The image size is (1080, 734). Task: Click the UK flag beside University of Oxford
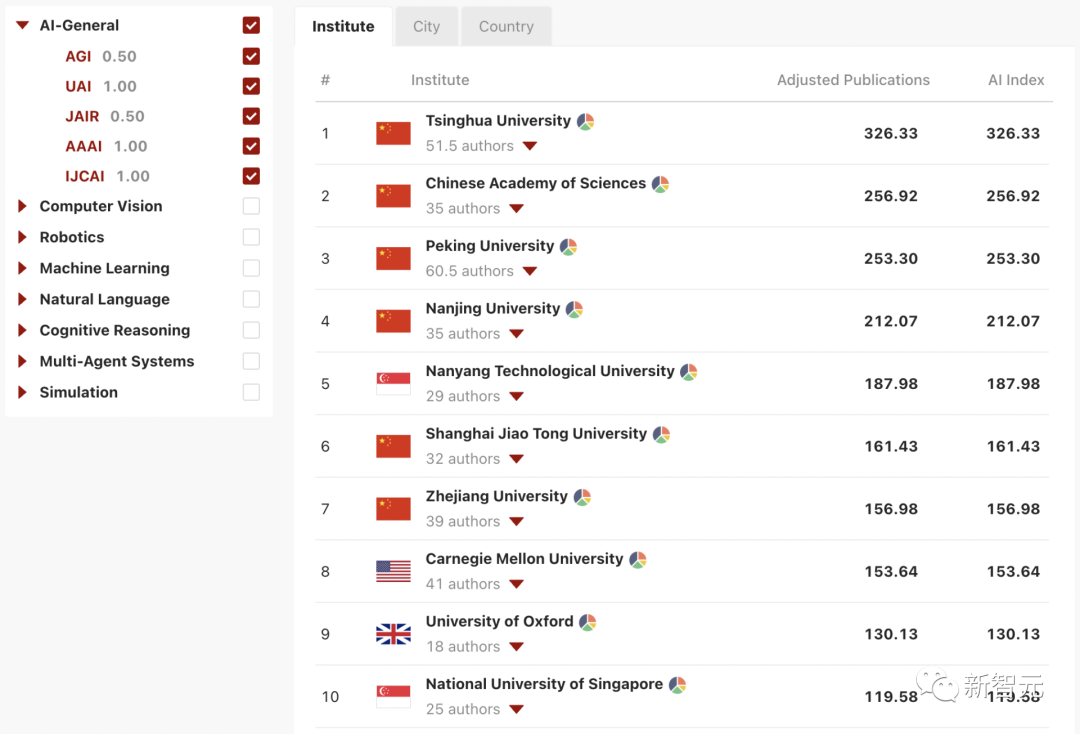[x=393, y=634]
